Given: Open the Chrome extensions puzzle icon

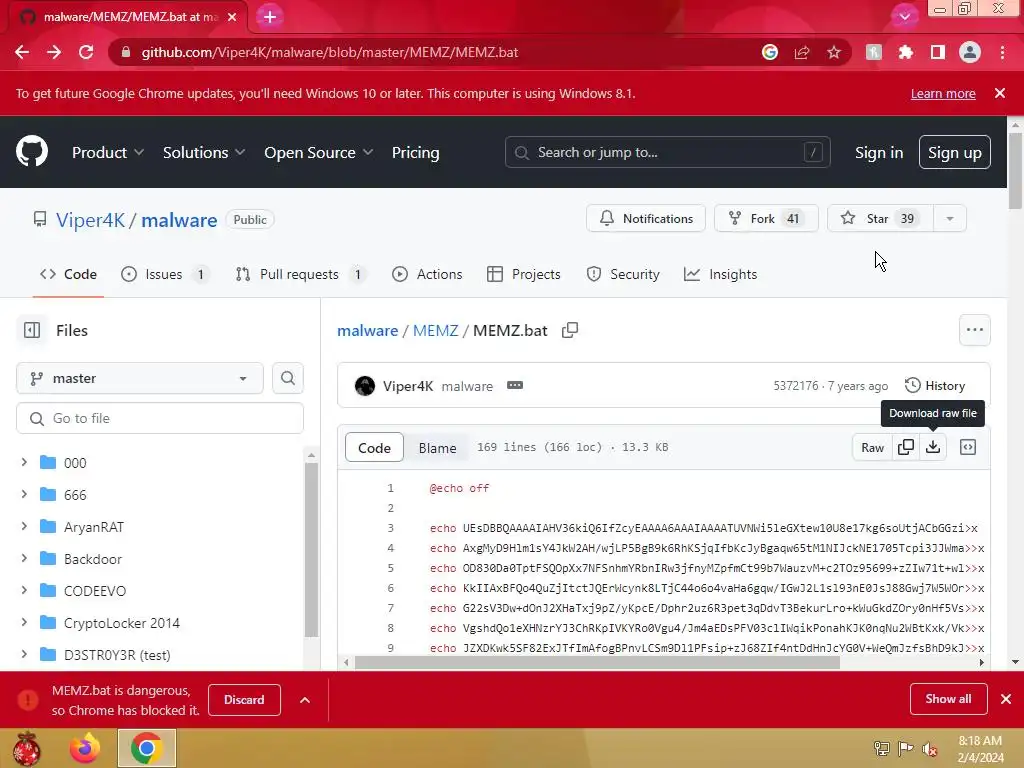Looking at the screenshot, I should pos(905,52).
